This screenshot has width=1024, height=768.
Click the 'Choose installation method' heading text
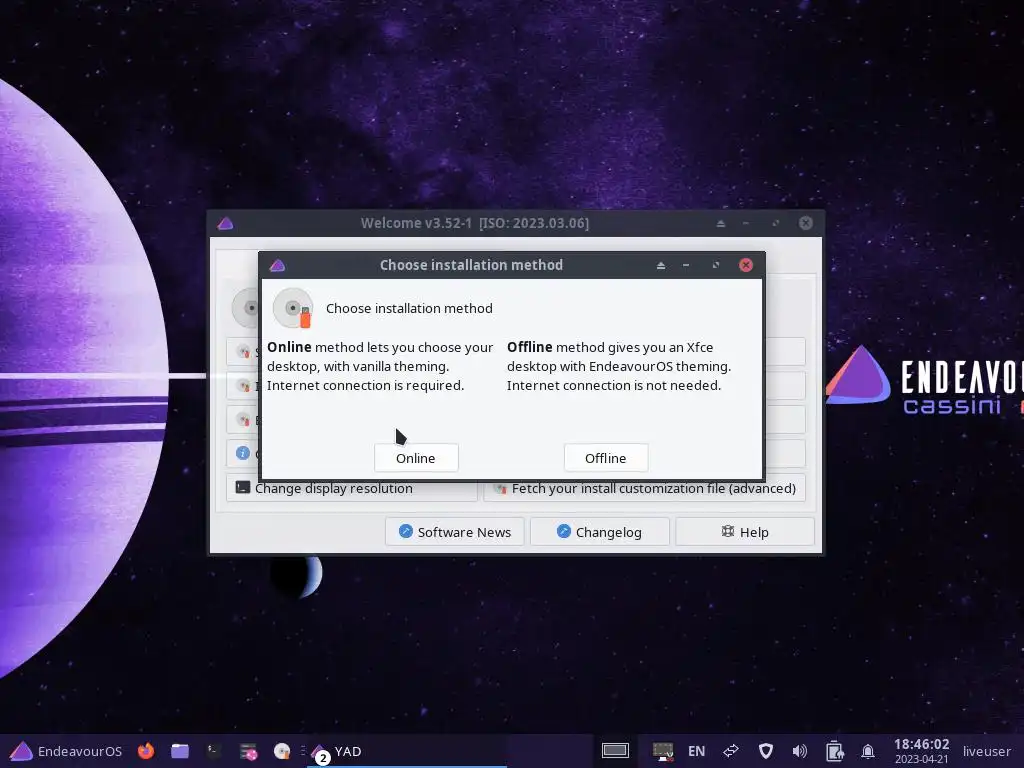[409, 308]
